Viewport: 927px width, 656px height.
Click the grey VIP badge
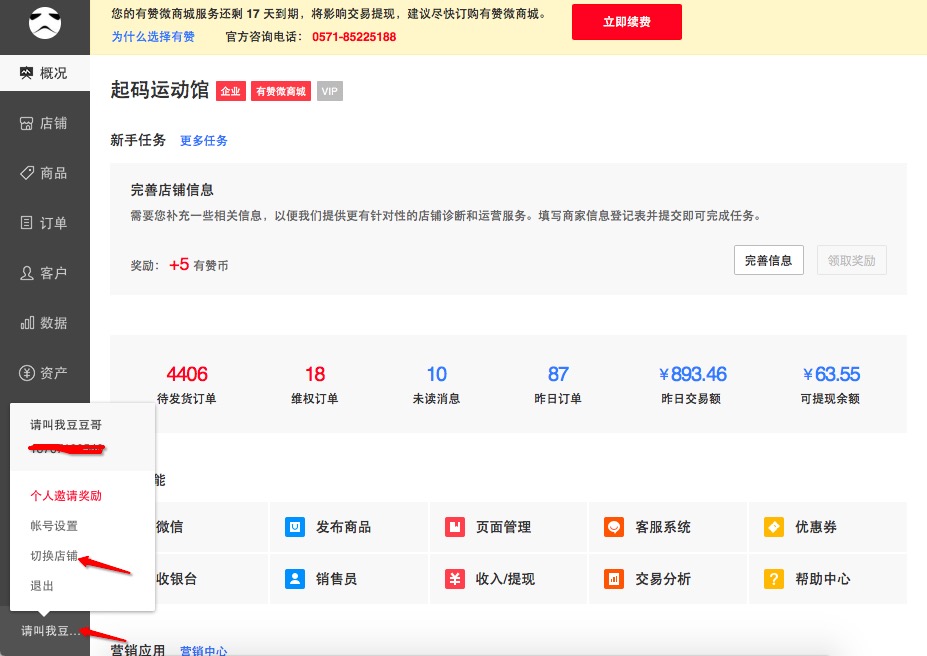click(x=330, y=91)
